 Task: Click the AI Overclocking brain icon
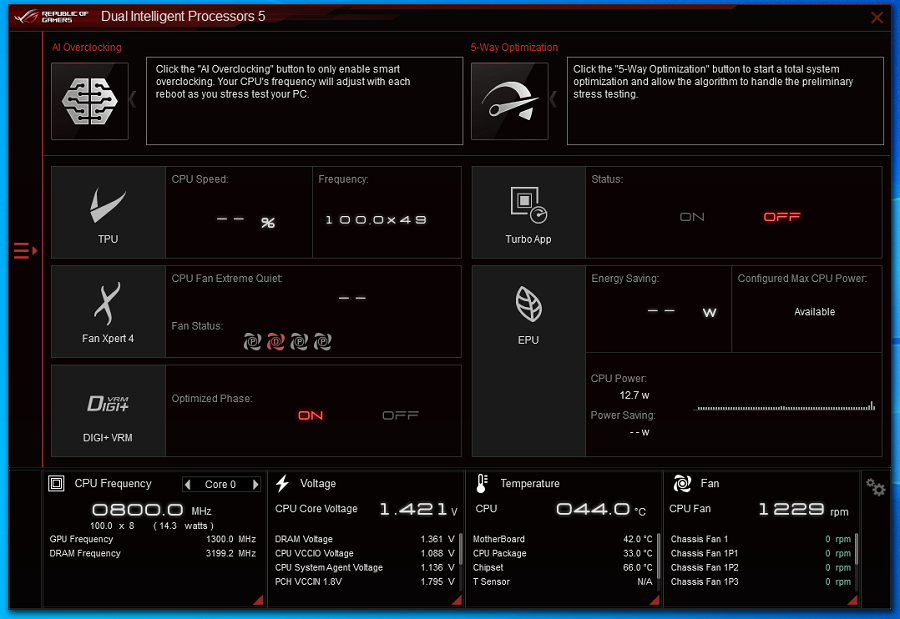pos(90,101)
